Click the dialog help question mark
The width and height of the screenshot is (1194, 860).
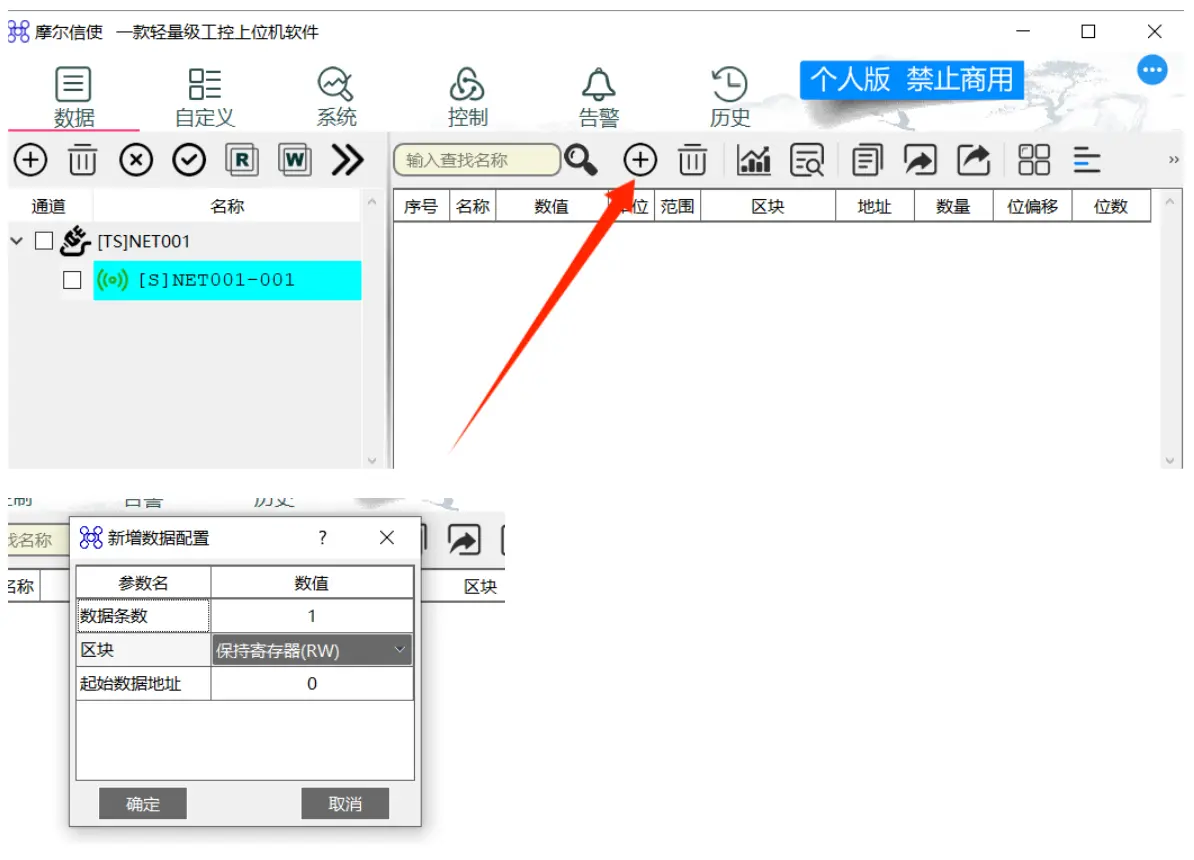point(323,538)
